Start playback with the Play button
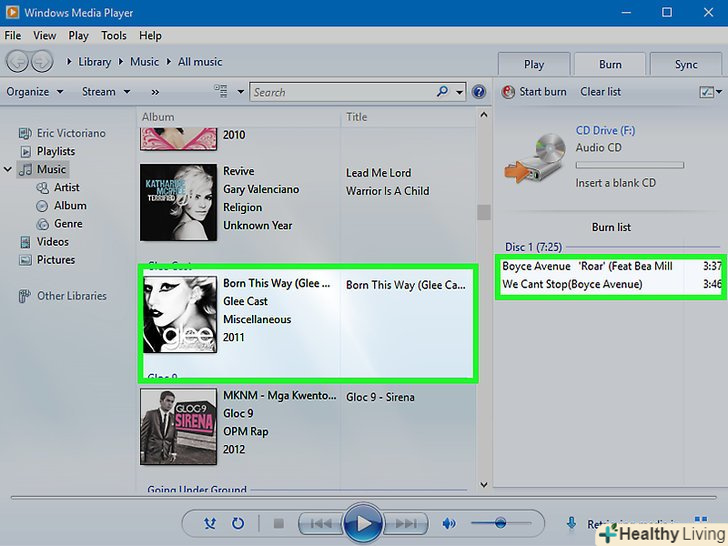Viewport: 728px width, 546px height. pyautogui.click(x=363, y=524)
